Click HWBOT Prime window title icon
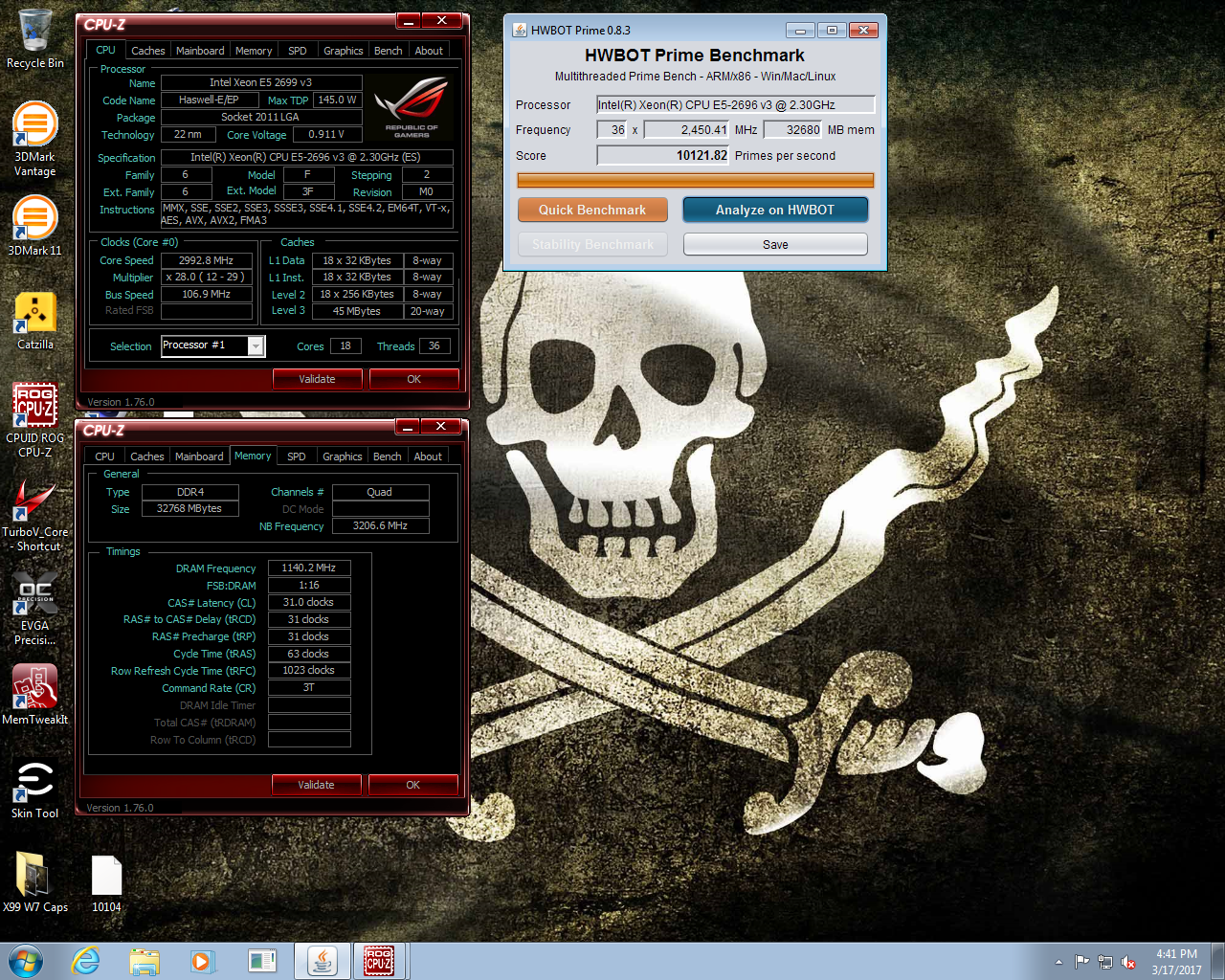This screenshot has height=980, width=1225. (x=520, y=30)
